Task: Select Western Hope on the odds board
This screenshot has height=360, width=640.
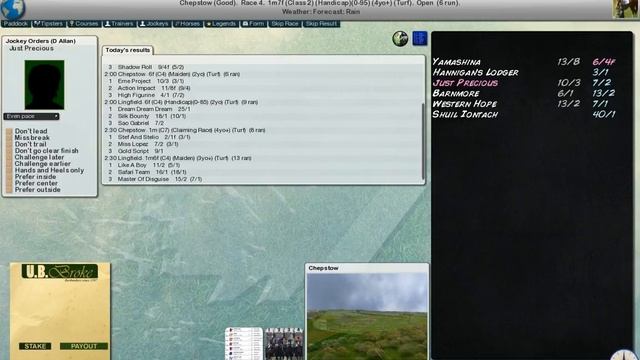Action: pyautogui.click(x=465, y=104)
